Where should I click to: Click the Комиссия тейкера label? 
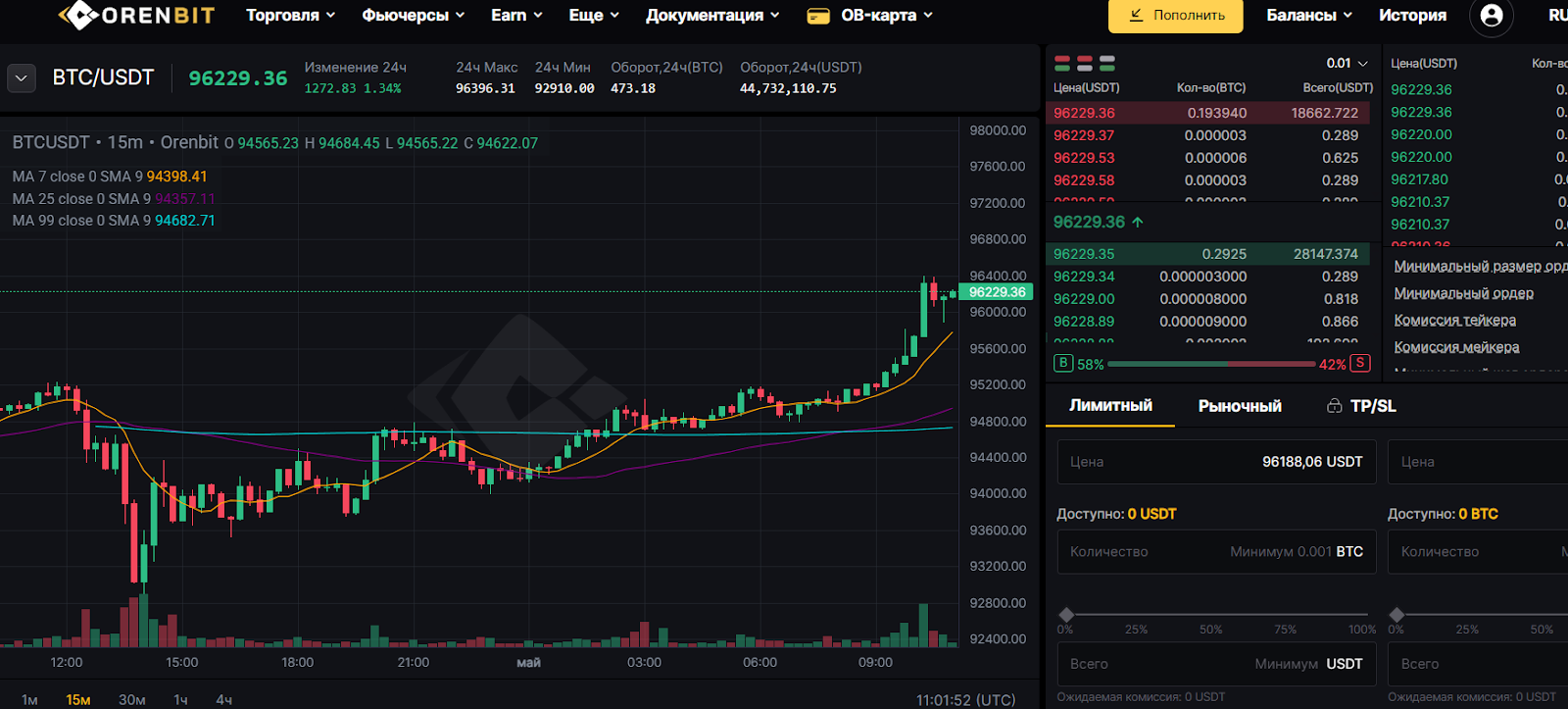[x=1455, y=321]
